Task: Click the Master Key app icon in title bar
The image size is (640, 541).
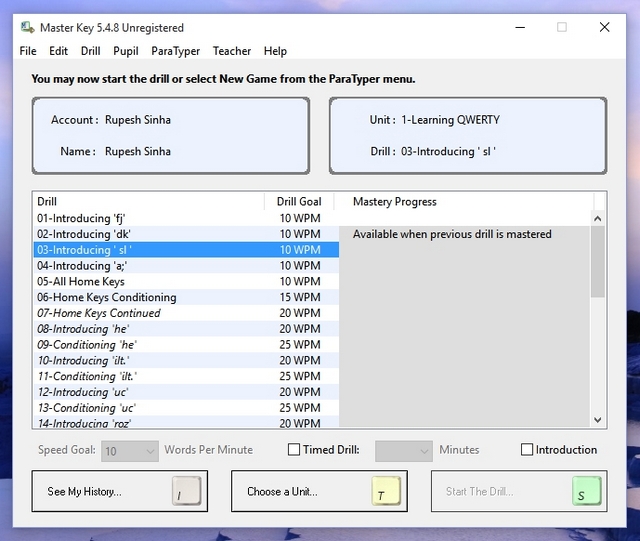Action: (x=28, y=27)
